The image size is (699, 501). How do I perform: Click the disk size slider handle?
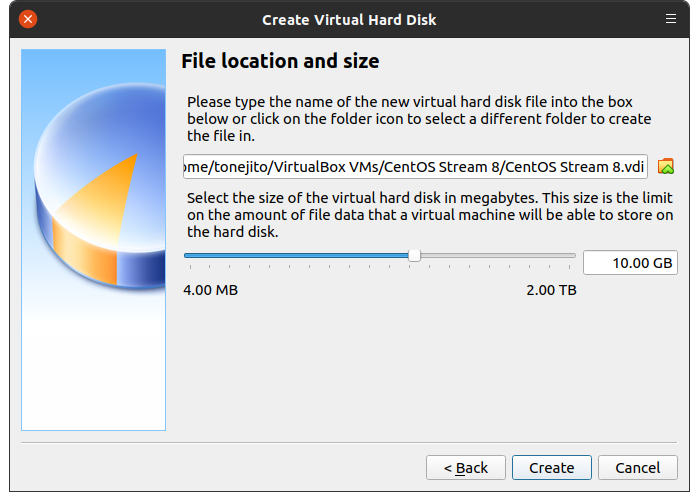pyautogui.click(x=415, y=256)
